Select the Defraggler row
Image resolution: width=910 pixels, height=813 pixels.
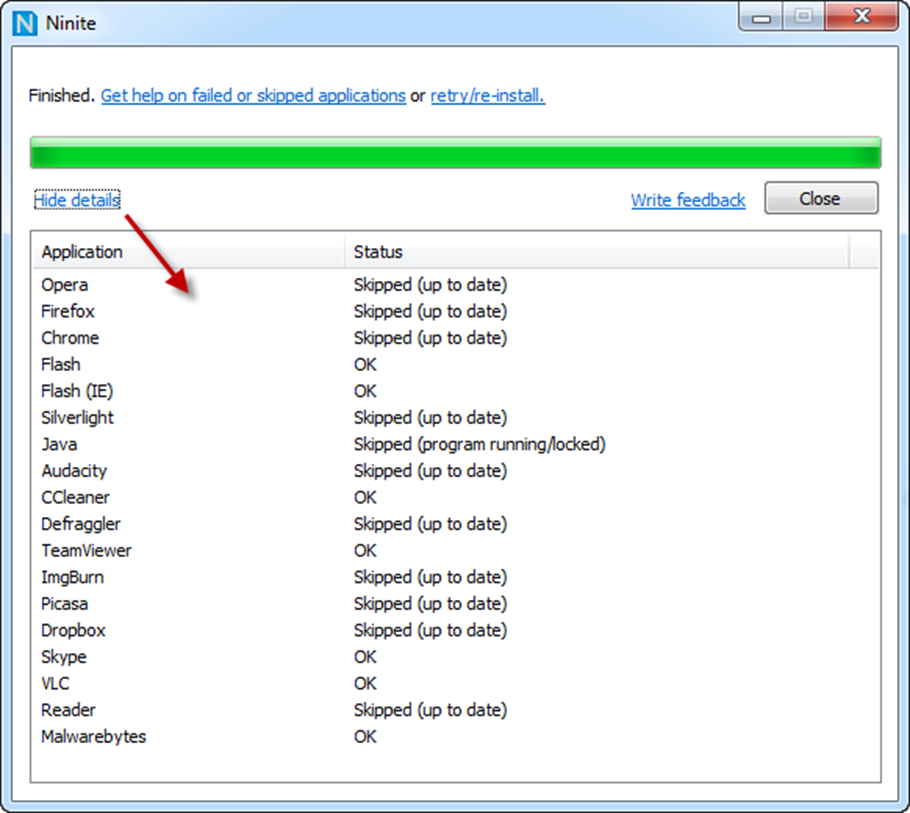pos(456,525)
